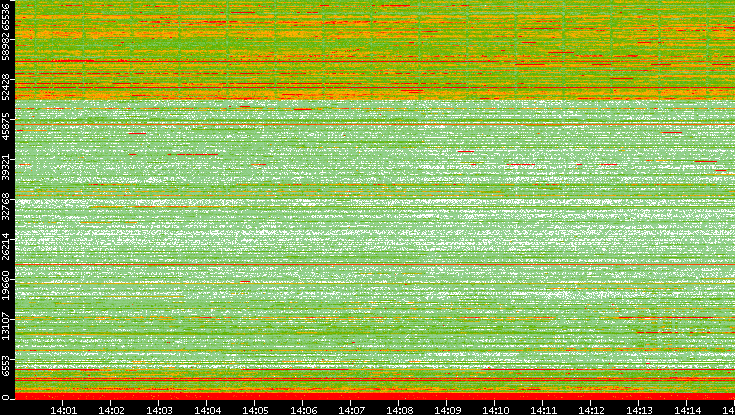Click the 14:09 time axis label

click(448, 410)
